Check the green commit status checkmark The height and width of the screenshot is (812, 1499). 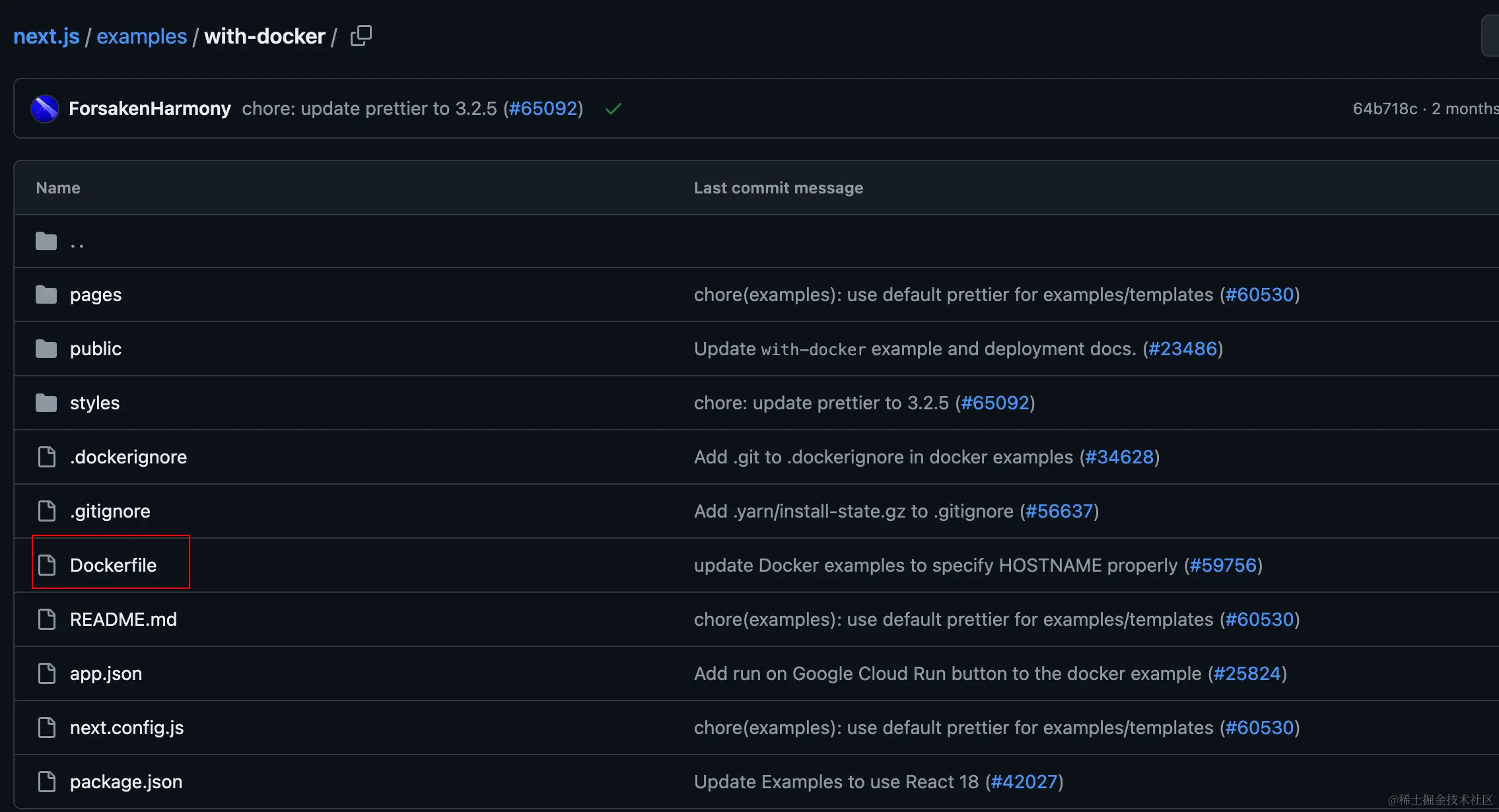coord(613,108)
